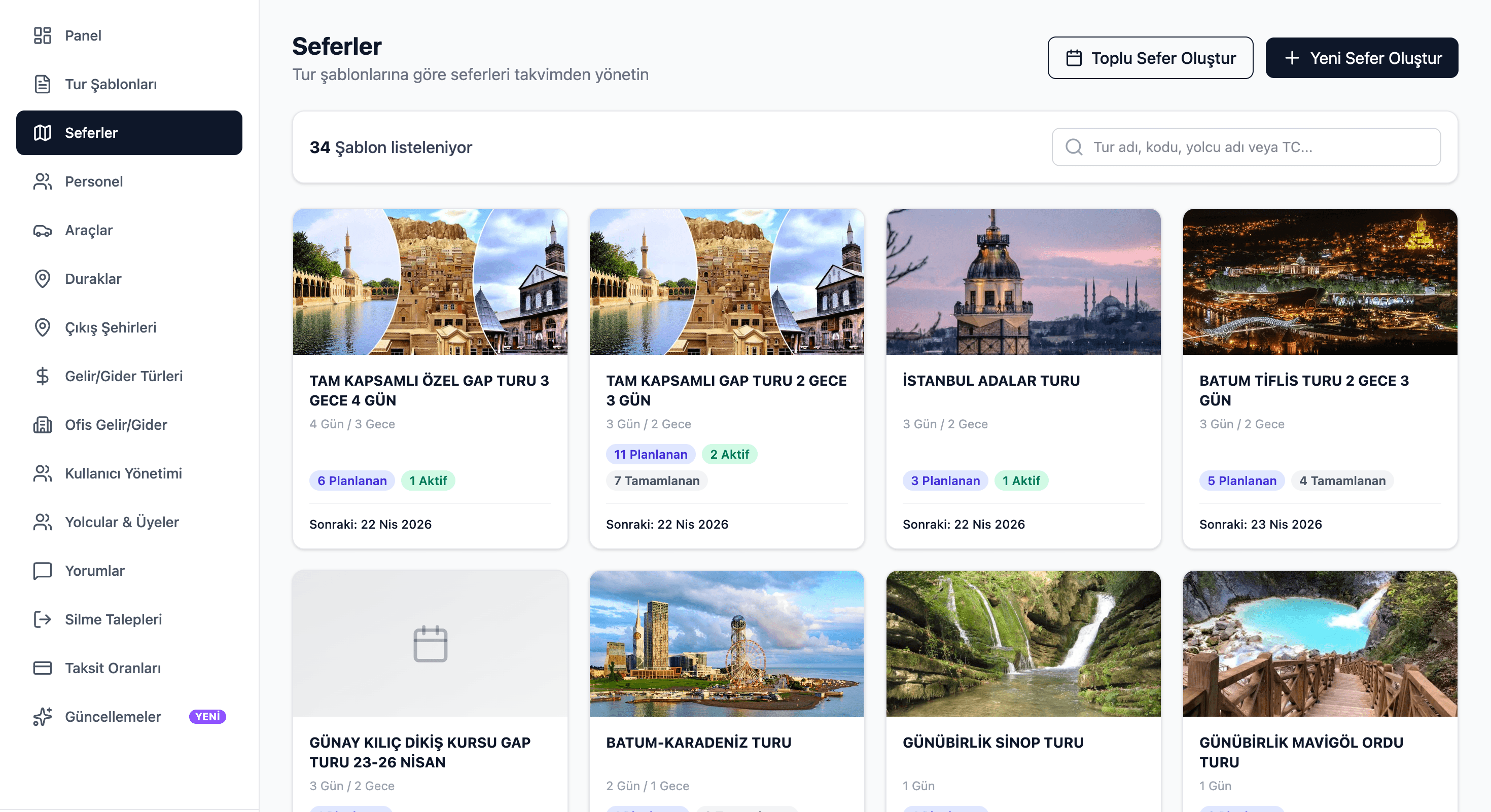Click the calendar icon in Toplu Sefer Oluştur

click(1074, 58)
